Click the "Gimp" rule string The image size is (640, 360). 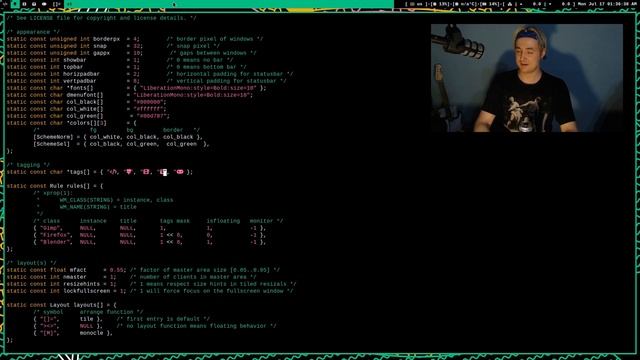tap(51, 228)
